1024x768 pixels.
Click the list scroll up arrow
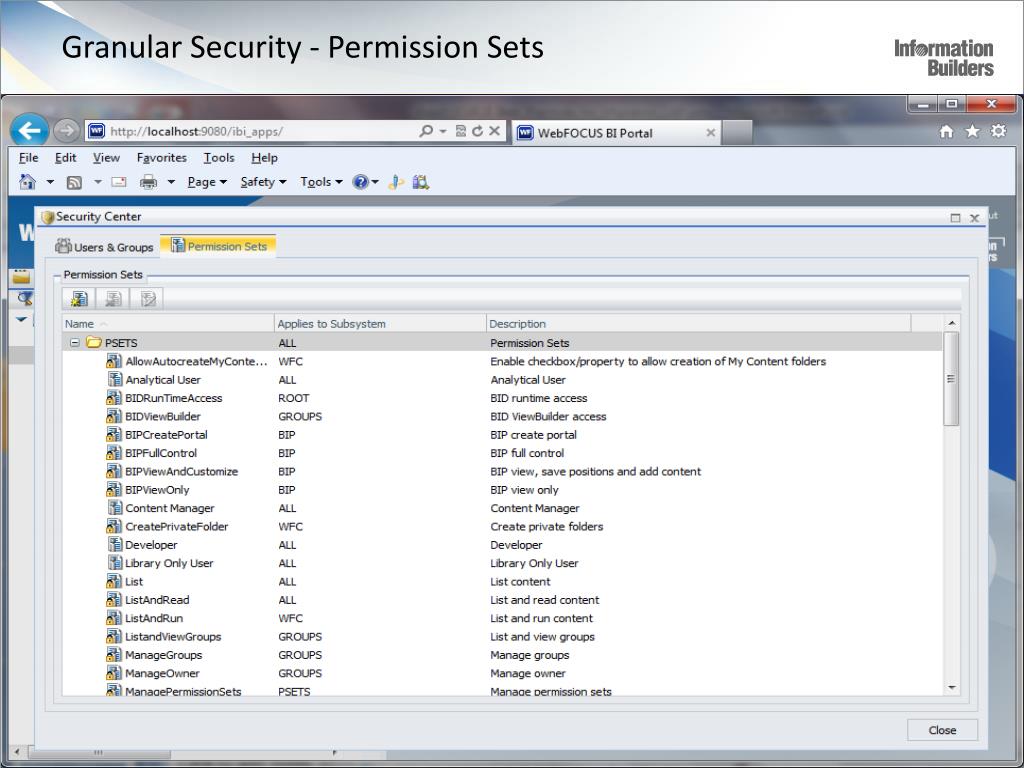(x=952, y=323)
